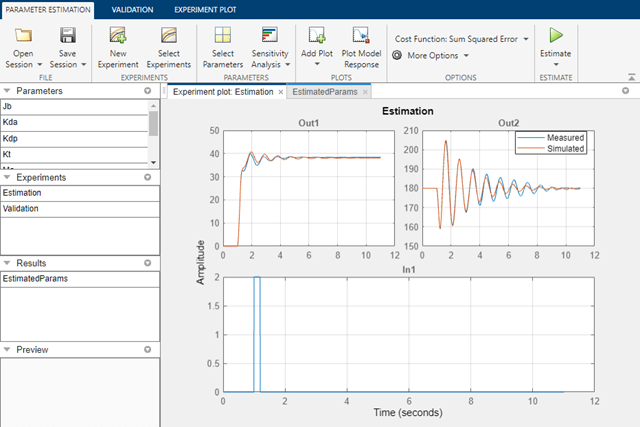The width and height of the screenshot is (640, 427).
Task: Open the Cost Function dropdown
Action: coord(462,39)
